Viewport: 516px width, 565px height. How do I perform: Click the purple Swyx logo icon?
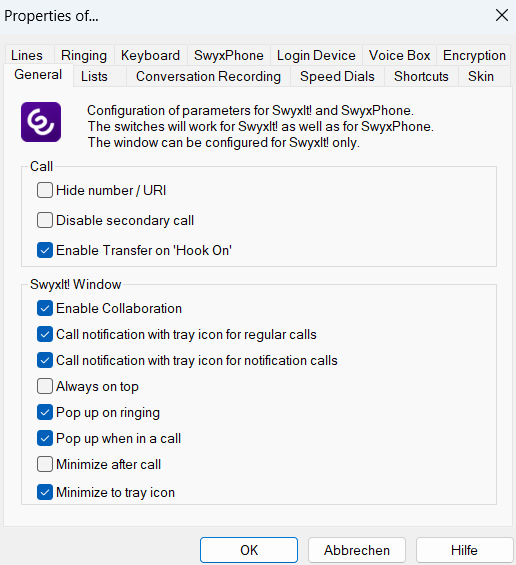point(41,122)
